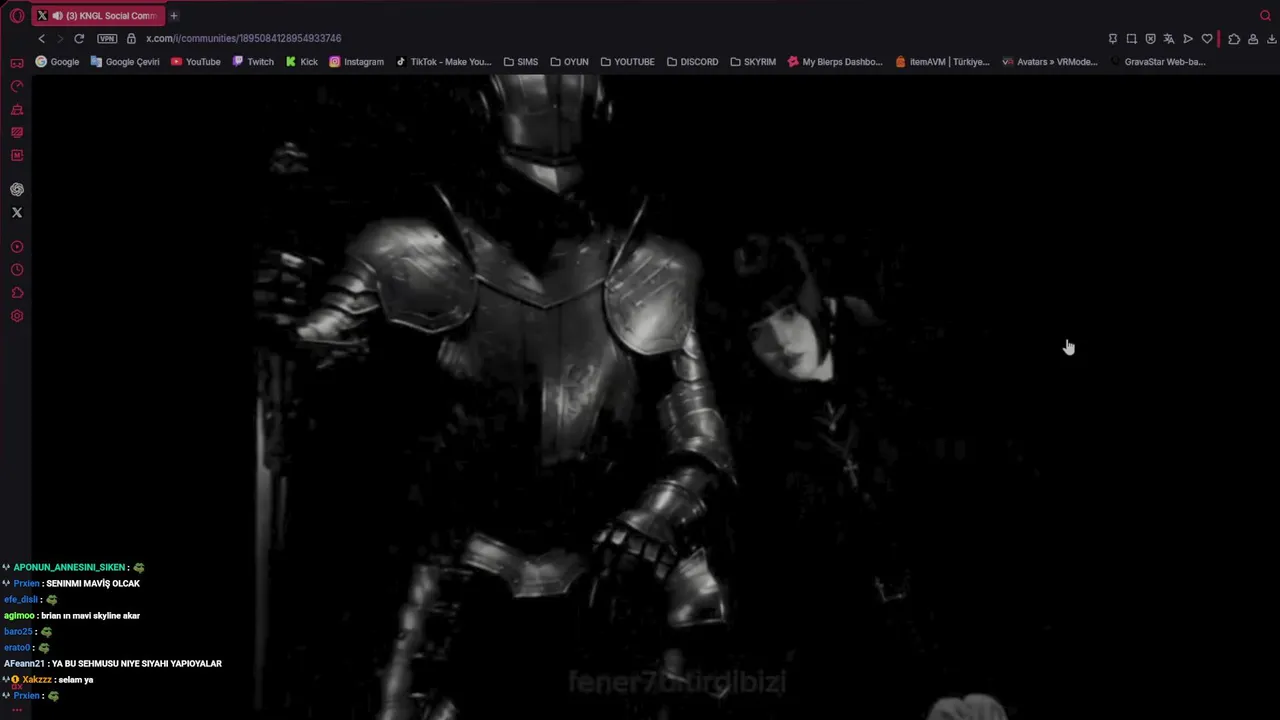The width and height of the screenshot is (1280, 720).
Task: Open the tab search magnifier icon
Action: pyautogui.click(x=1265, y=16)
